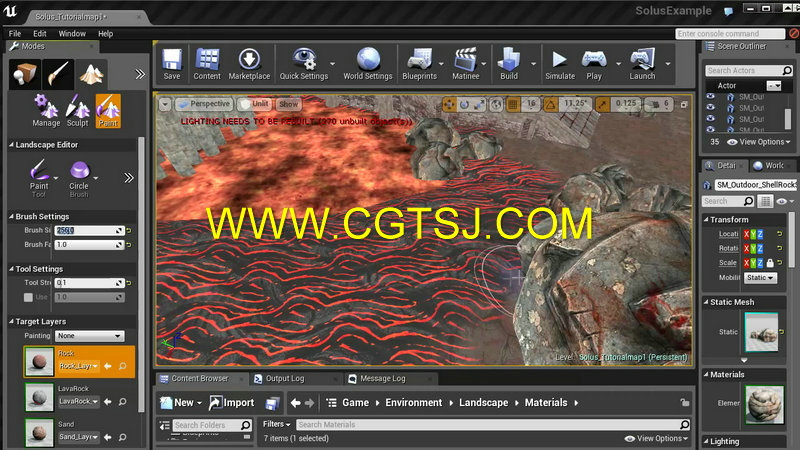Screen dimensions: 800x450
Task: Select the landscape Sculpt tab
Action: pos(78,111)
